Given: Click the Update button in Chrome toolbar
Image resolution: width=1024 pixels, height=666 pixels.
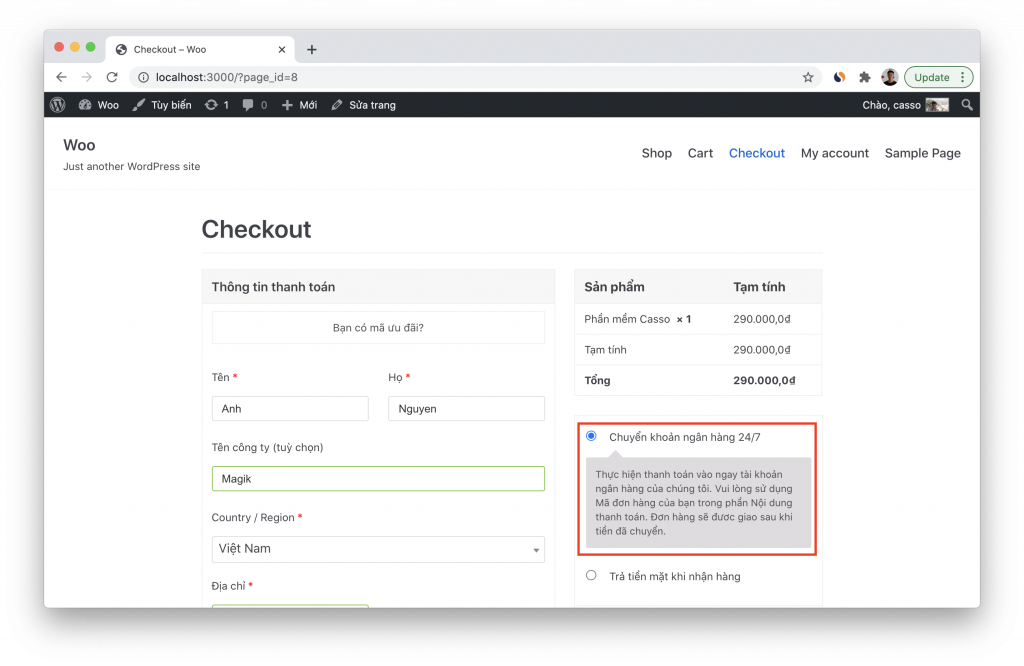Looking at the screenshot, I should pyautogui.click(x=938, y=77).
